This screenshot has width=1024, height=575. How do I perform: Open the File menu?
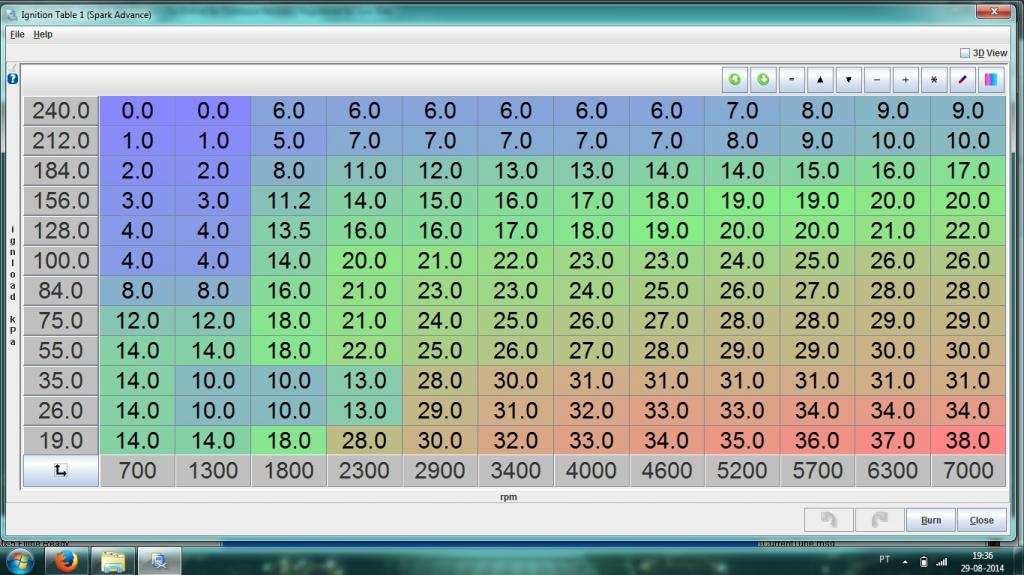(17, 35)
